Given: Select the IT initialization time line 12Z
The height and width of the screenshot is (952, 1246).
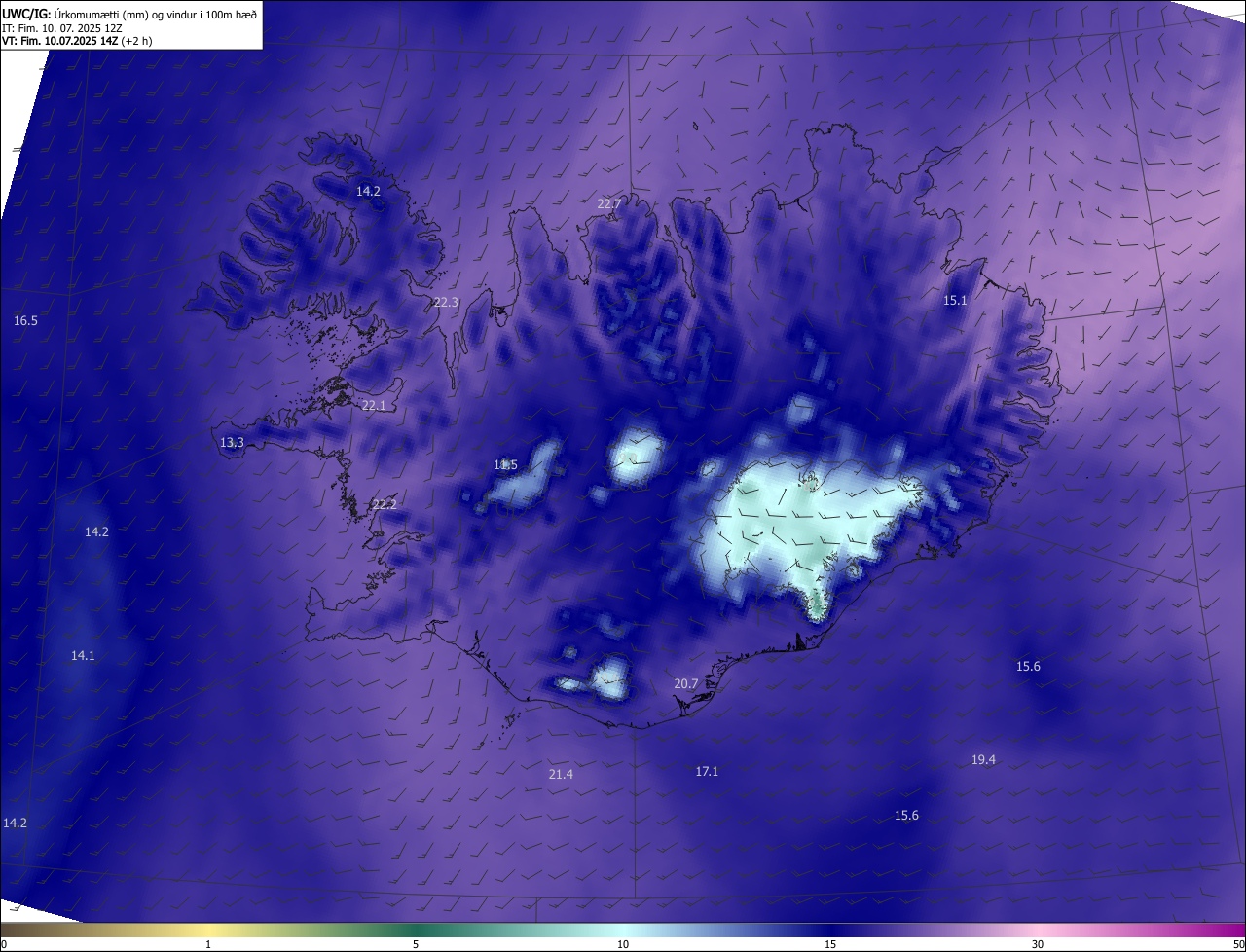Looking at the screenshot, I should click(x=61, y=27).
